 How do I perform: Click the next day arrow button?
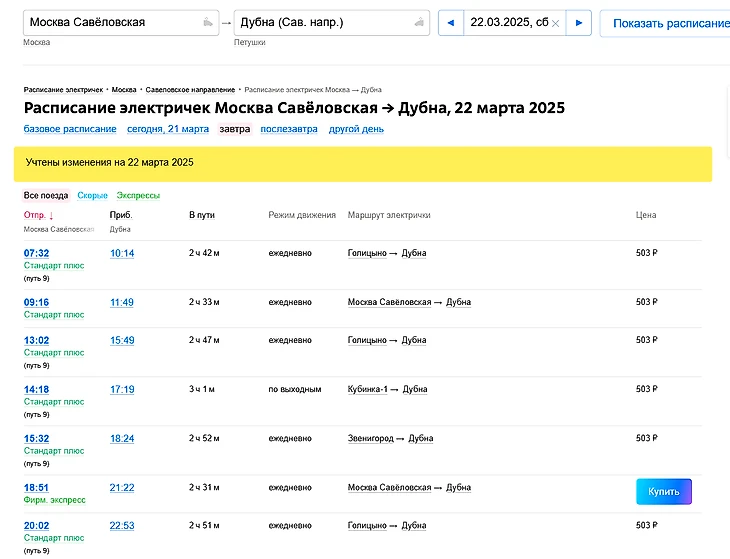tap(579, 23)
